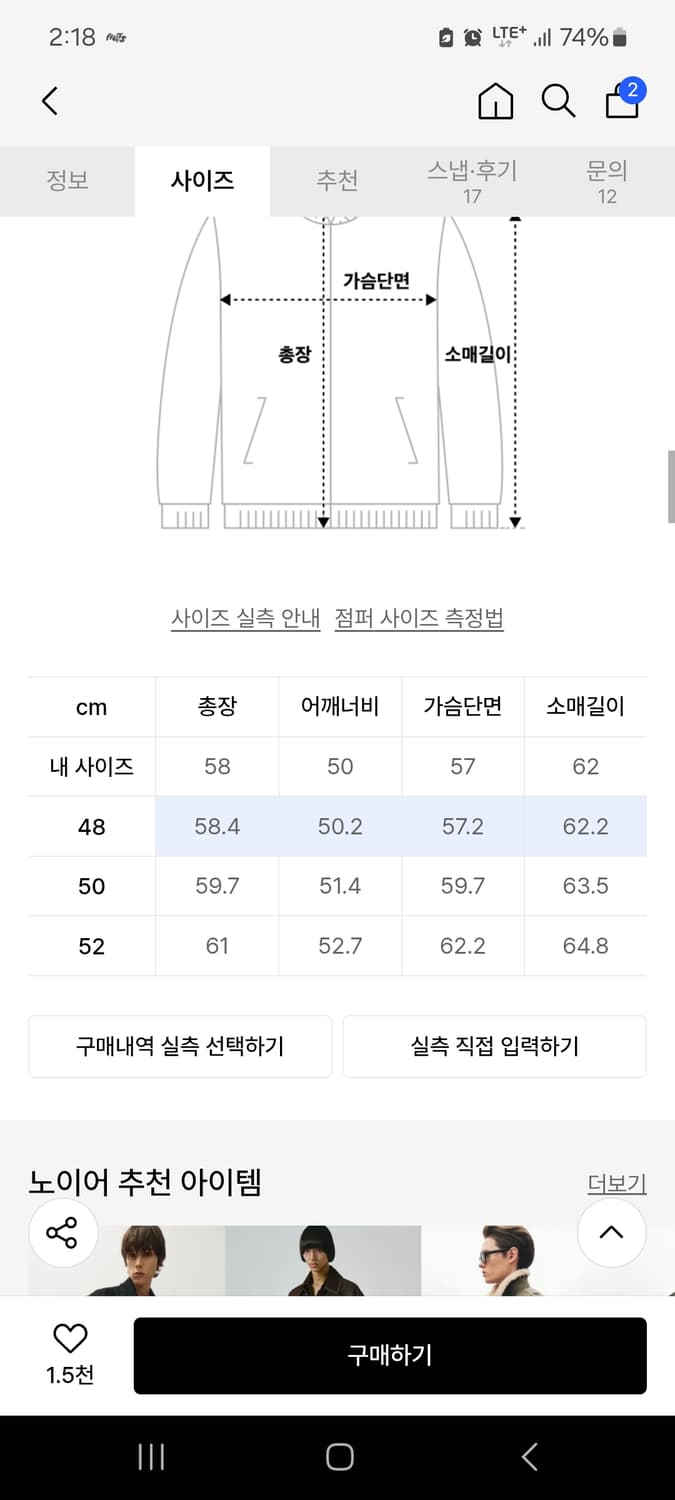Viewport: 675px width, 1500px height.
Task: Open the 사이즈 실측 안내 link
Action: (245, 618)
